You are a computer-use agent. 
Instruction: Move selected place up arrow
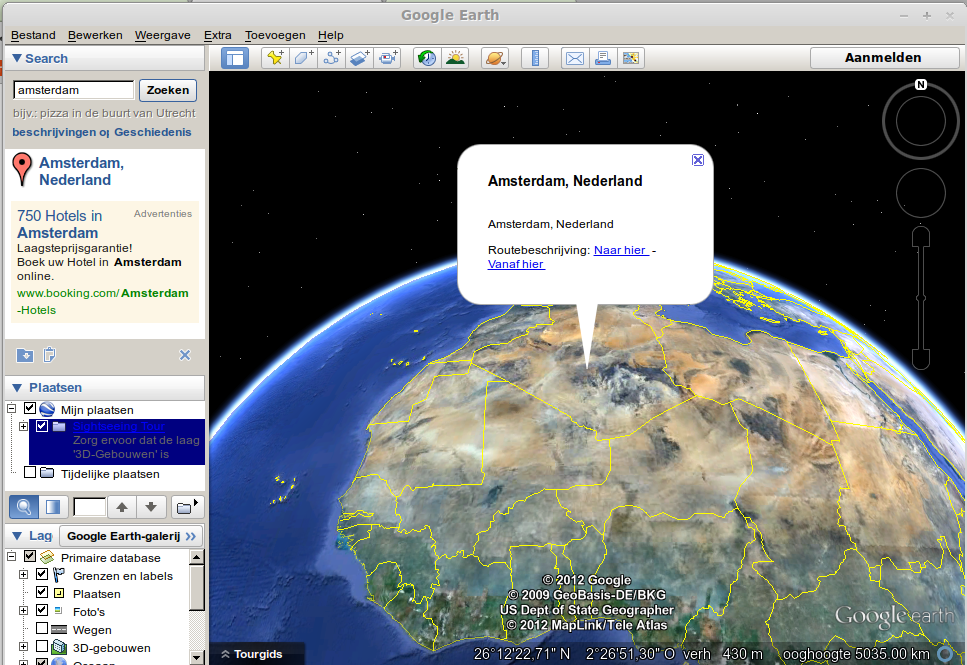coord(122,507)
